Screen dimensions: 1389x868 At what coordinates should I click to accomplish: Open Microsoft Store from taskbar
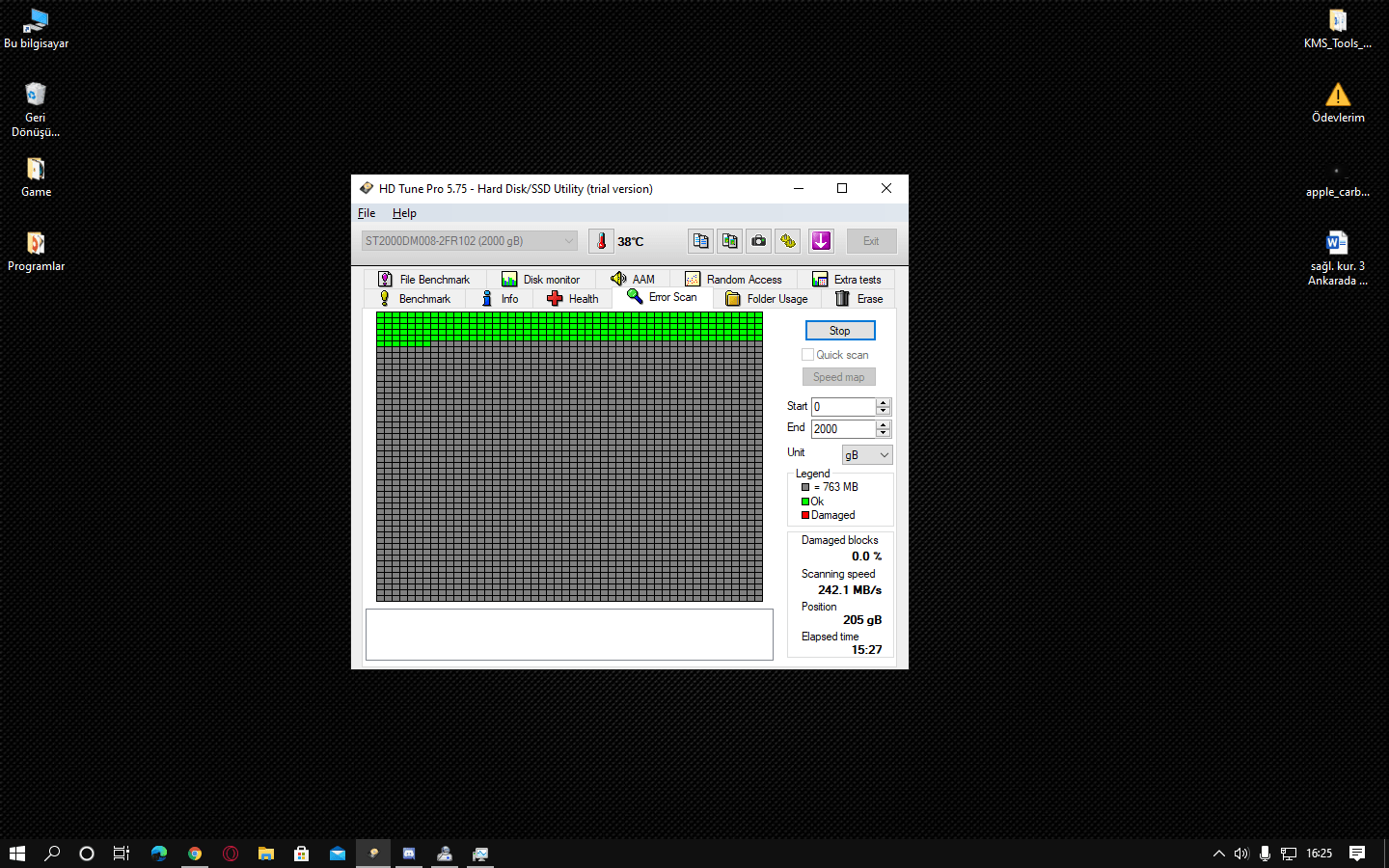pos(302,854)
